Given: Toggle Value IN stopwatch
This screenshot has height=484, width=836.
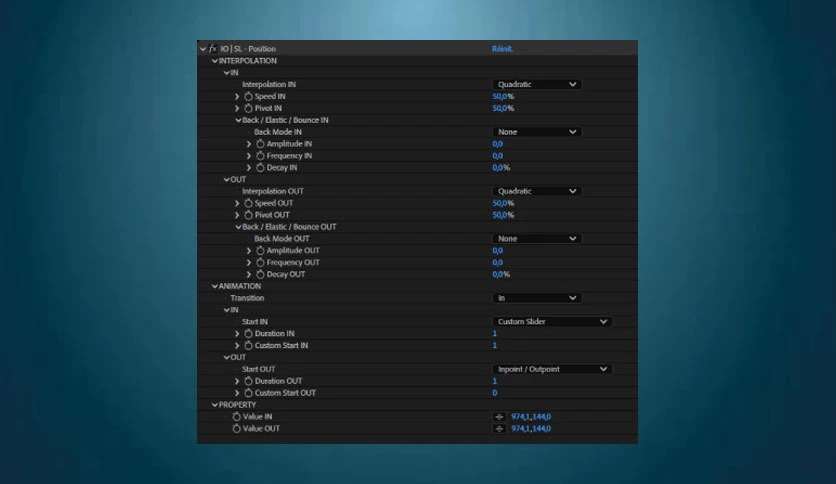Looking at the screenshot, I should [x=237, y=416].
